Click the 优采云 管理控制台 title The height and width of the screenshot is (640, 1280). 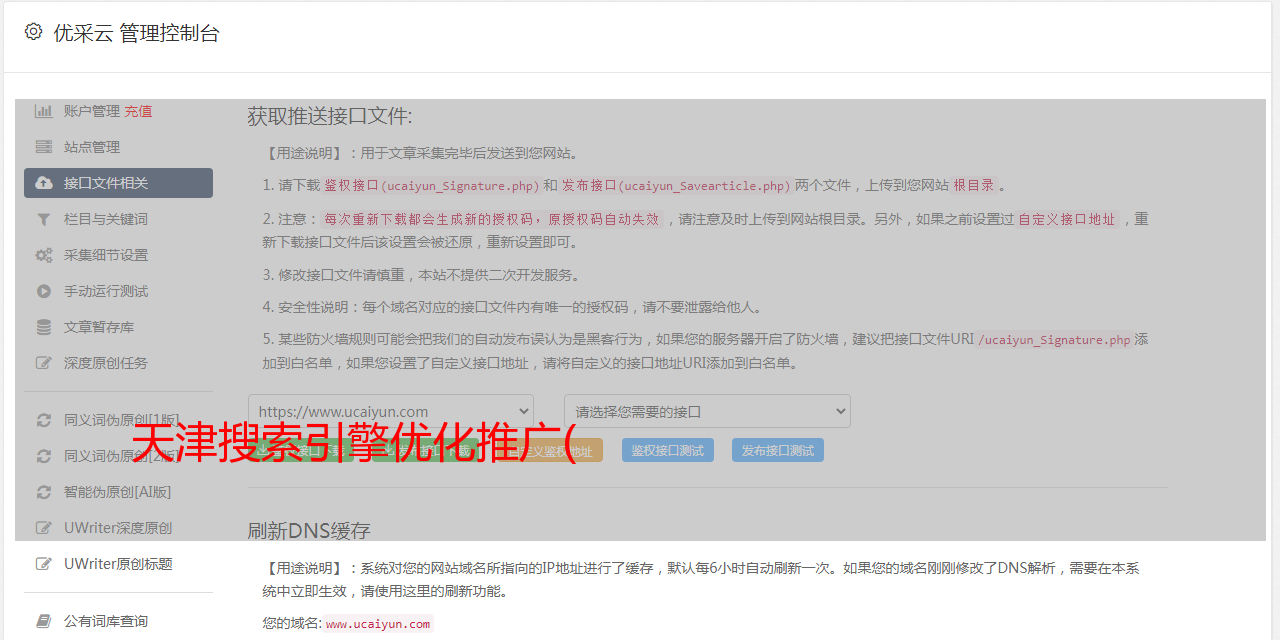(136, 33)
